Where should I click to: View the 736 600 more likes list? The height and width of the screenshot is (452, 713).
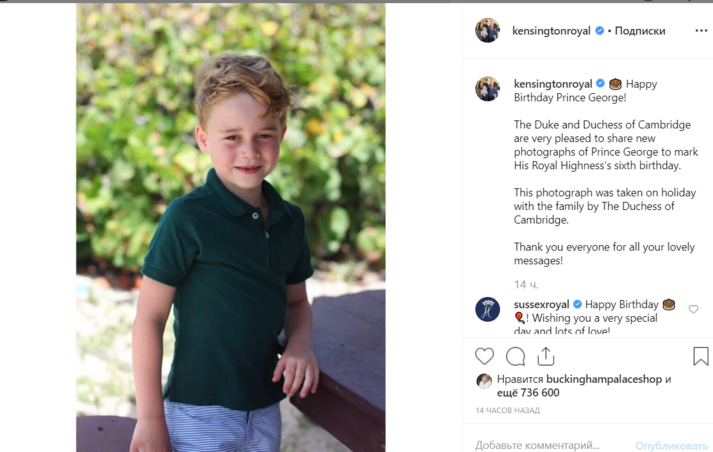(x=537, y=393)
